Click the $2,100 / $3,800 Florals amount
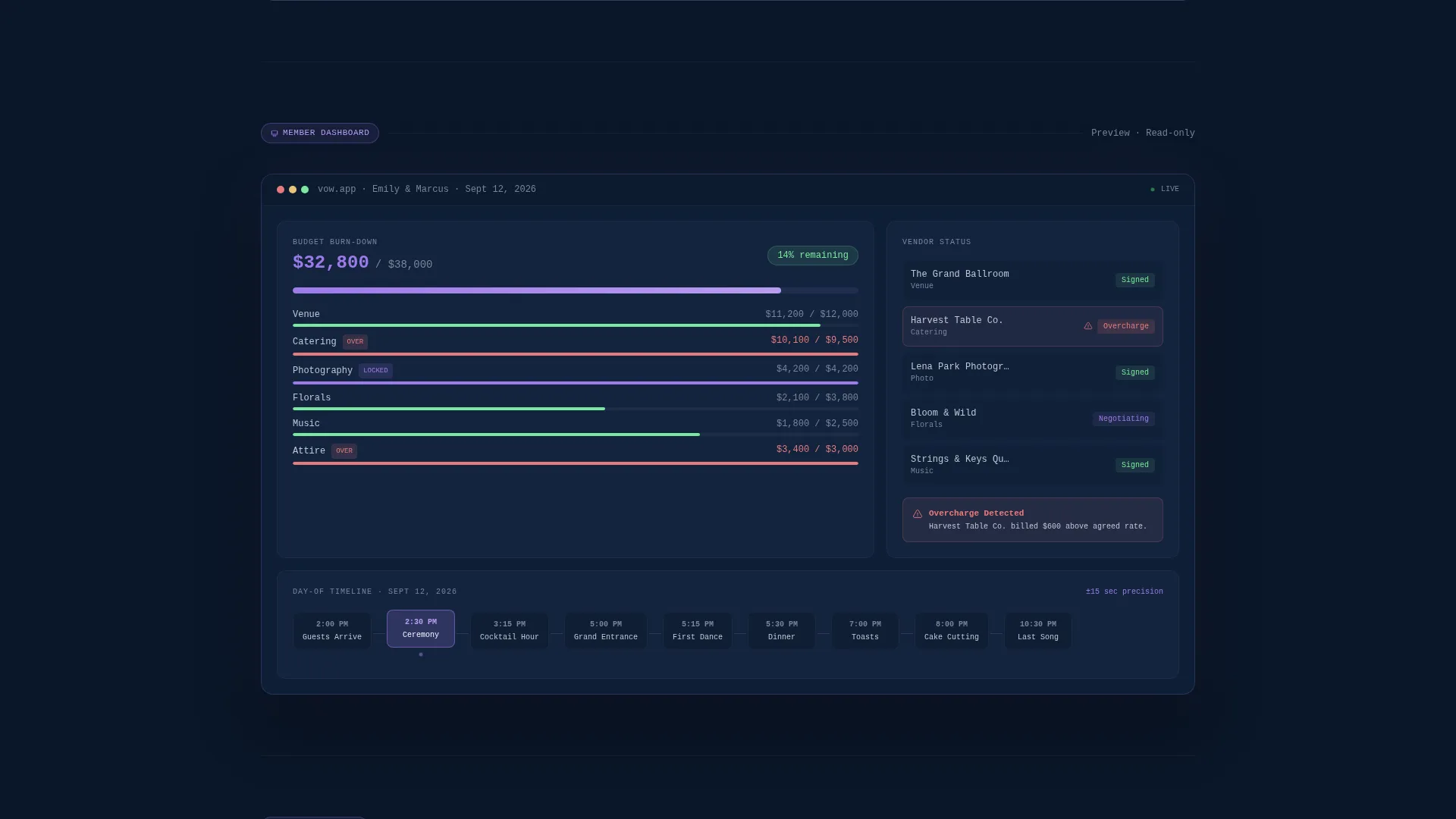Viewport: 1456px width, 819px height. (x=817, y=398)
